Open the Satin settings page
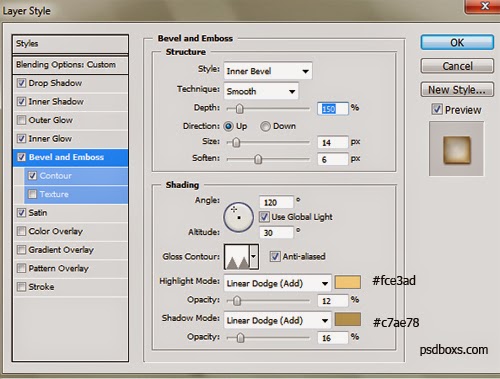Image resolution: width=500 pixels, height=379 pixels. pos(38,213)
